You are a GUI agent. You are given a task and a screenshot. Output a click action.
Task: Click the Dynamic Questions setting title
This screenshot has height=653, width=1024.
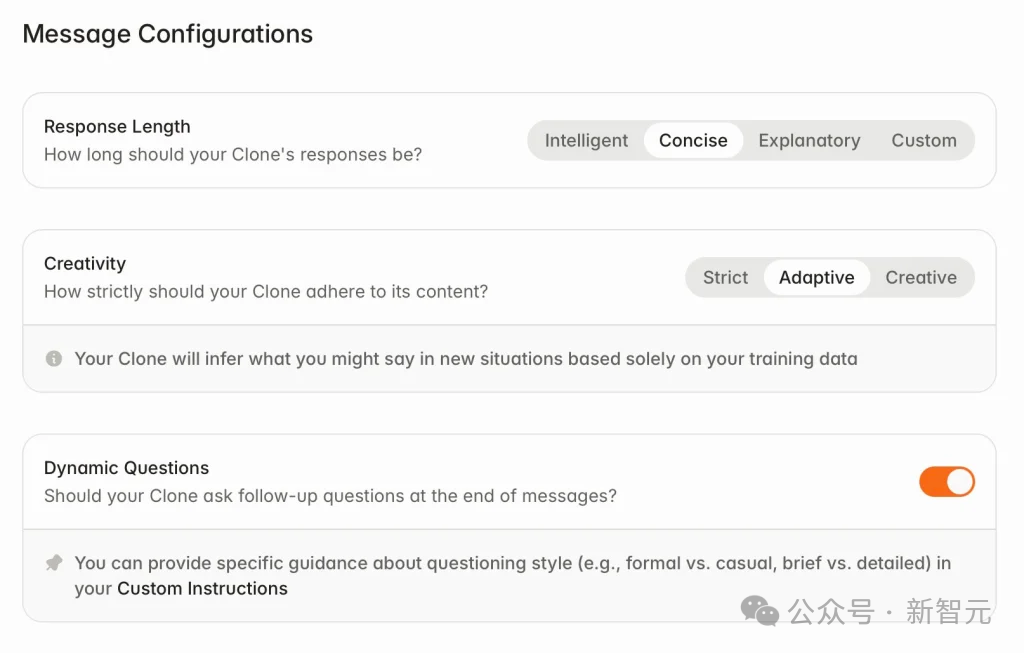coord(127,468)
